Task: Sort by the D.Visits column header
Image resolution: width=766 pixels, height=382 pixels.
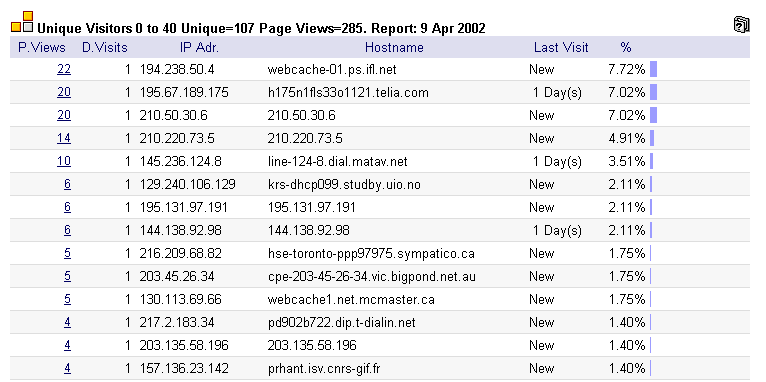Action: (x=105, y=47)
